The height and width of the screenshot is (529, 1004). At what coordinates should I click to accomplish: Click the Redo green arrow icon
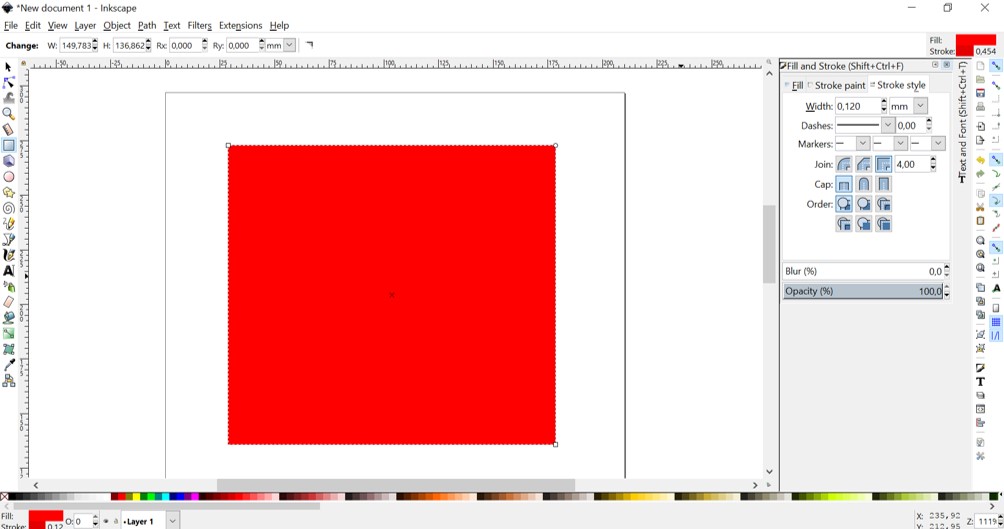[980, 174]
